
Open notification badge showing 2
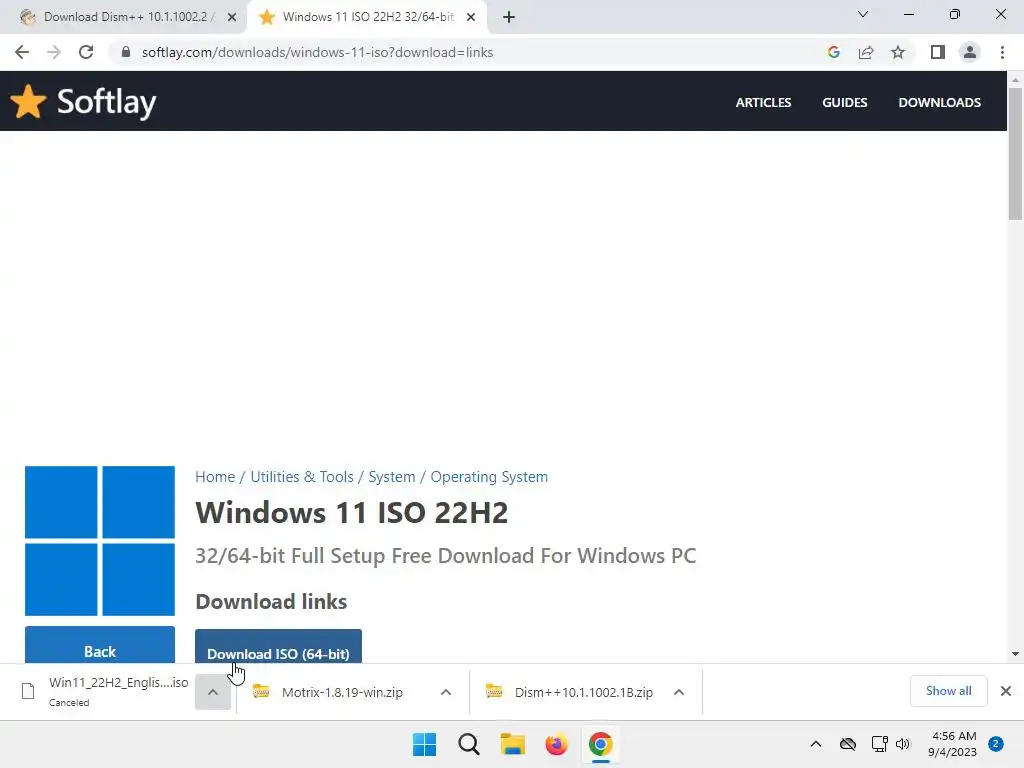tap(996, 744)
